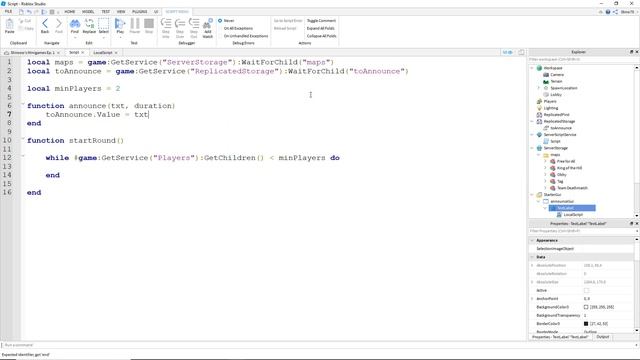640x360 pixels.
Task: Click the undo arrow in quick access bar
Action: coord(29,12)
